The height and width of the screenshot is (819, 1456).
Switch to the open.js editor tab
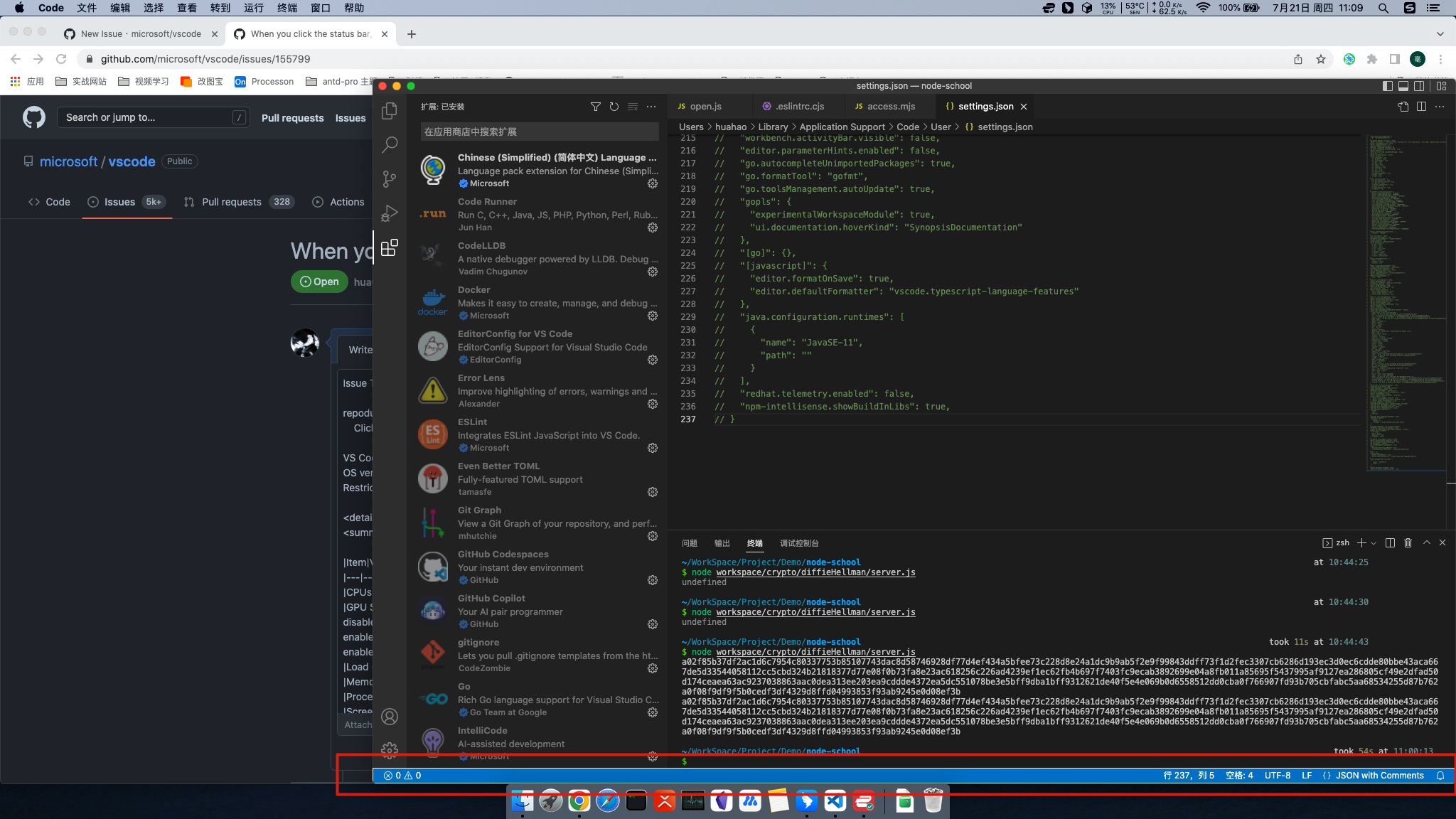(705, 106)
